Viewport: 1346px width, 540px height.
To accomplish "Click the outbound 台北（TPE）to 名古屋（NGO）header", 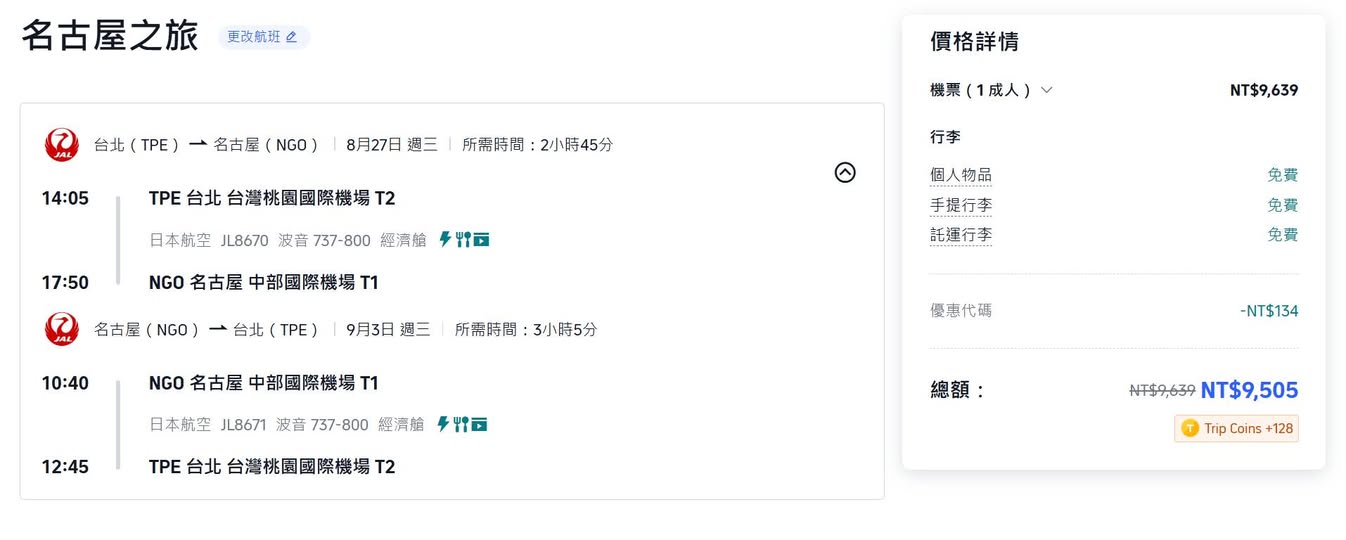I will [x=206, y=145].
